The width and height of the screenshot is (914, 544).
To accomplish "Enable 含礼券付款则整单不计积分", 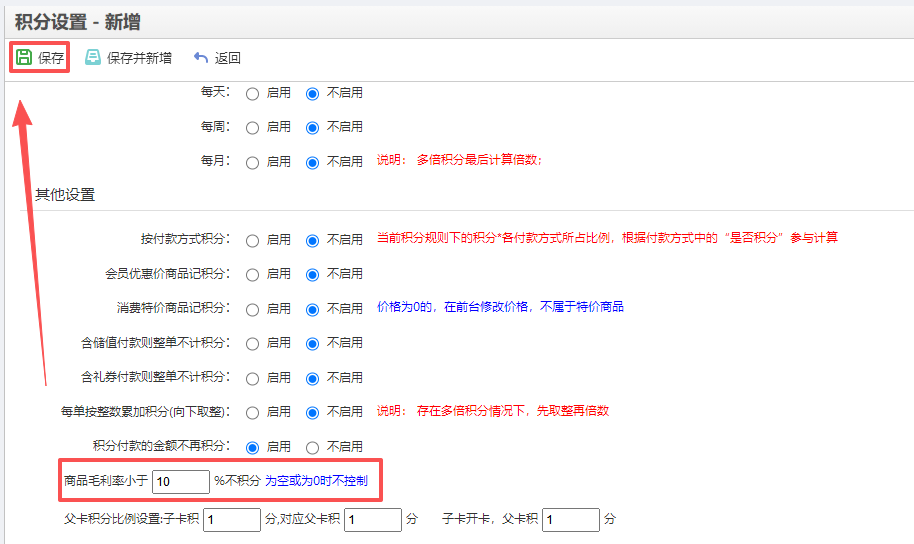I will click(252, 378).
